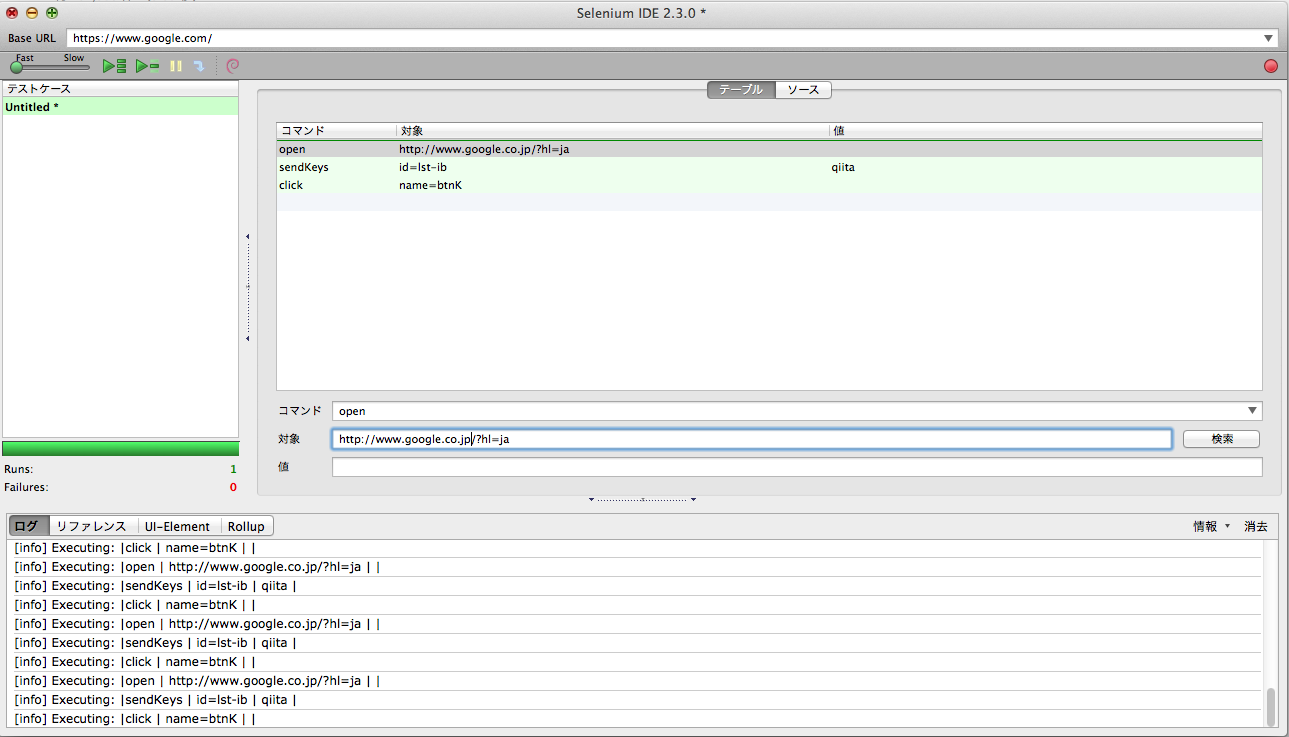Toggle the red Record button
Image resolution: width=1289 pixels, height=737 pixels.
[1271, 66]
